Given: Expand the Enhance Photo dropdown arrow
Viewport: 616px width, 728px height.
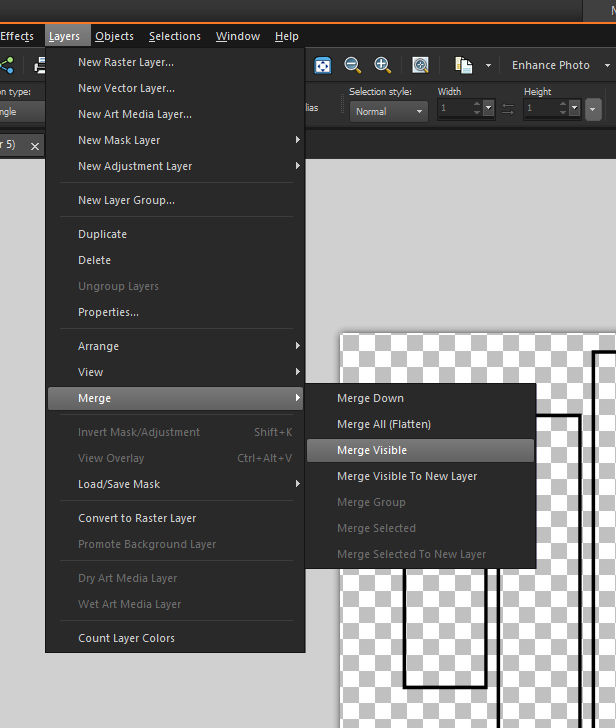Looking at the screenshot, I should (607, 65).
